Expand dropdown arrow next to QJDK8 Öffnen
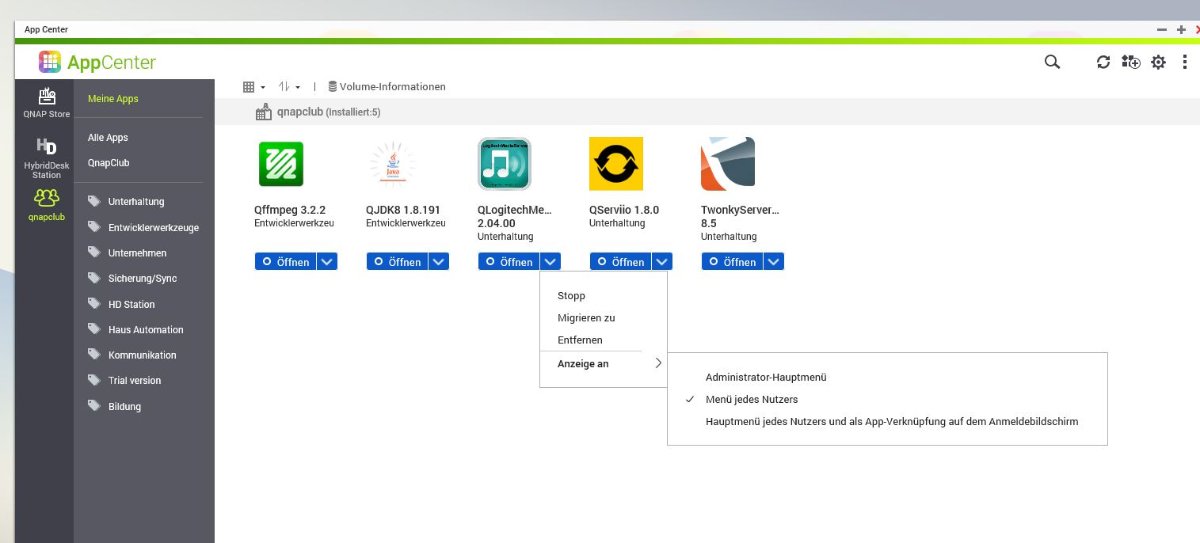This screenshot has width=1200, height=543. pos(439,262)
